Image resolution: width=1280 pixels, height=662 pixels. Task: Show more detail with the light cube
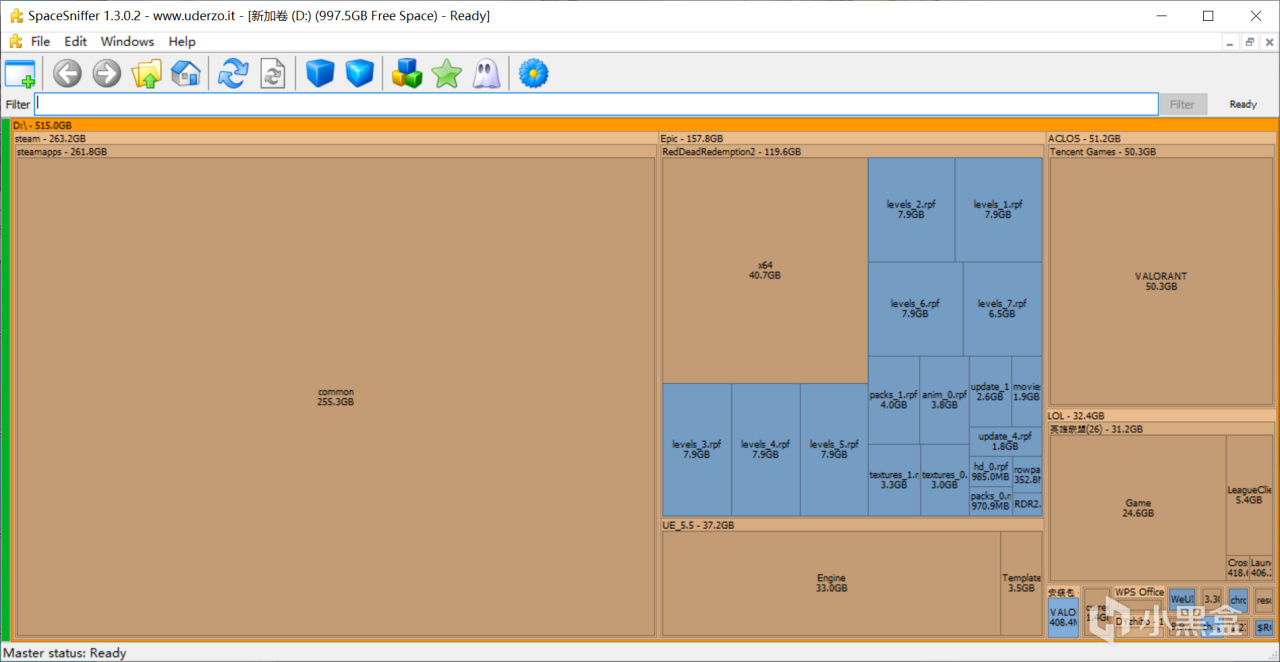pos(359,73)
